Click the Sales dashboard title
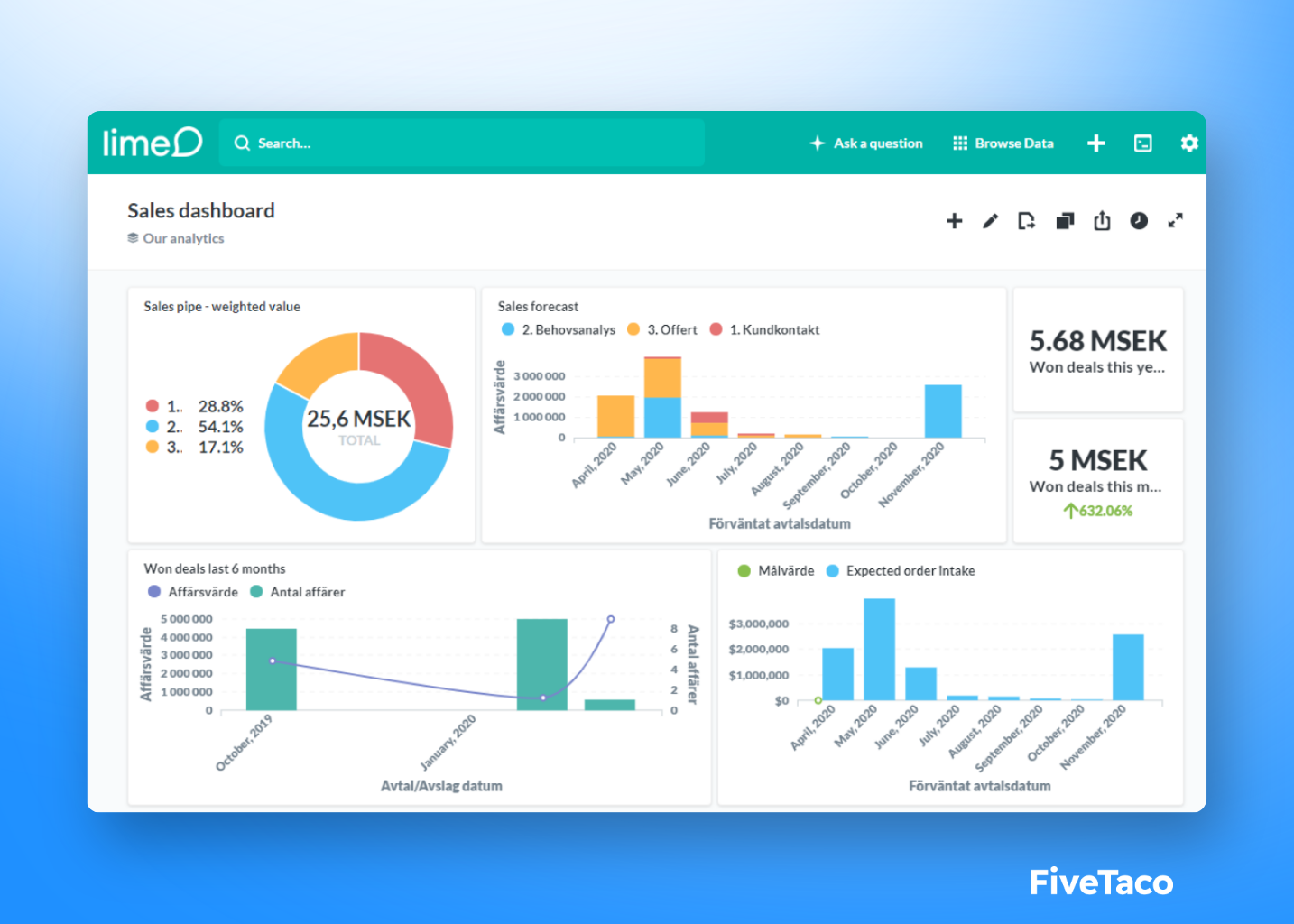The width and height of the screenshot is (1294, 924). (201, 210)
